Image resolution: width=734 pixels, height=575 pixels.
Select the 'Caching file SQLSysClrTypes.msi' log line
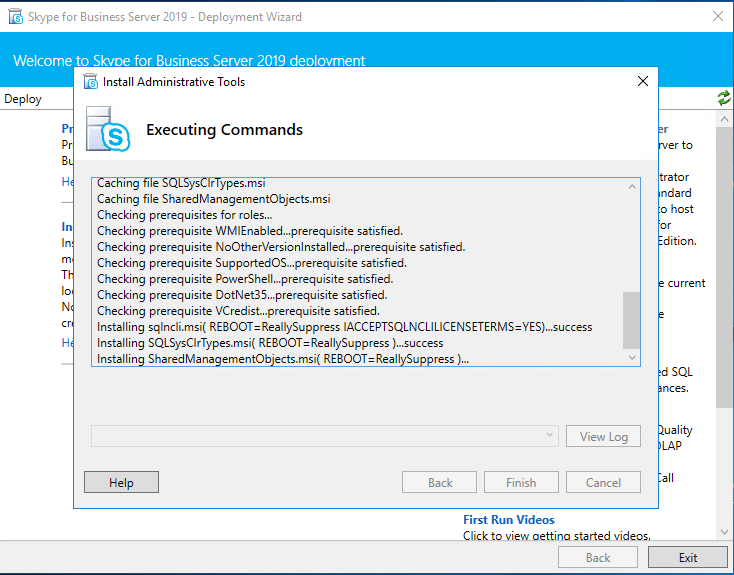coord(181,183)
